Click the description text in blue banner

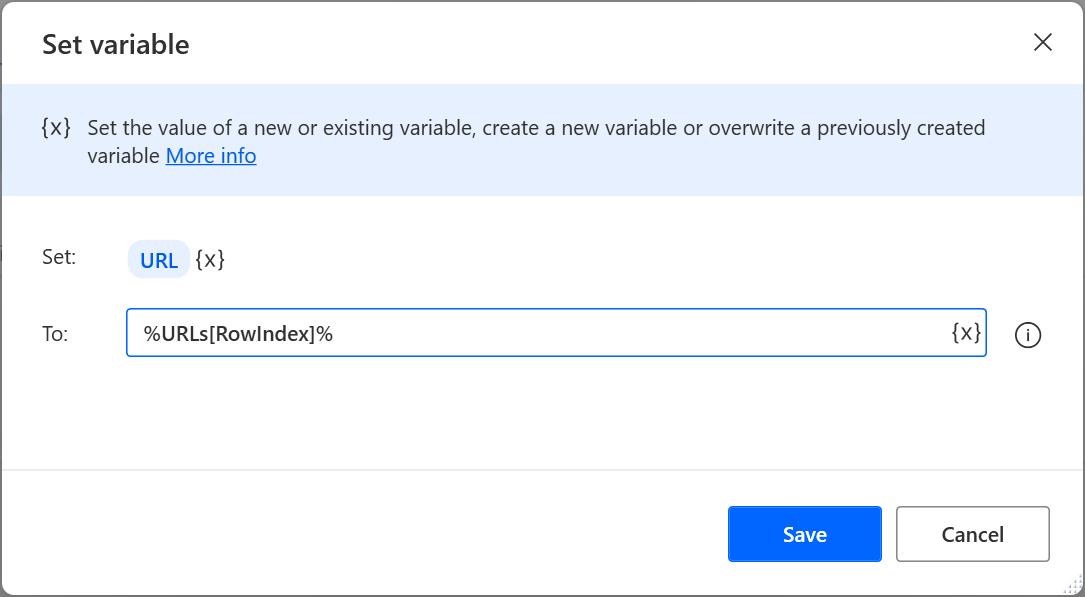[536, 128]
